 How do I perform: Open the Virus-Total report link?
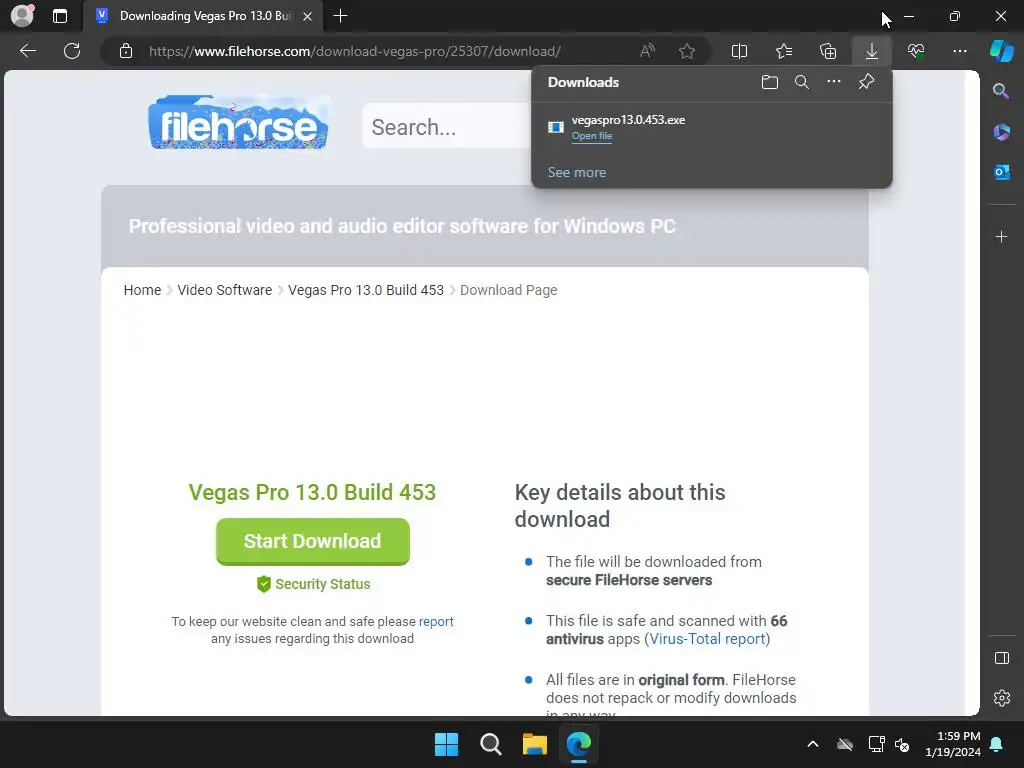click(707, 639)
